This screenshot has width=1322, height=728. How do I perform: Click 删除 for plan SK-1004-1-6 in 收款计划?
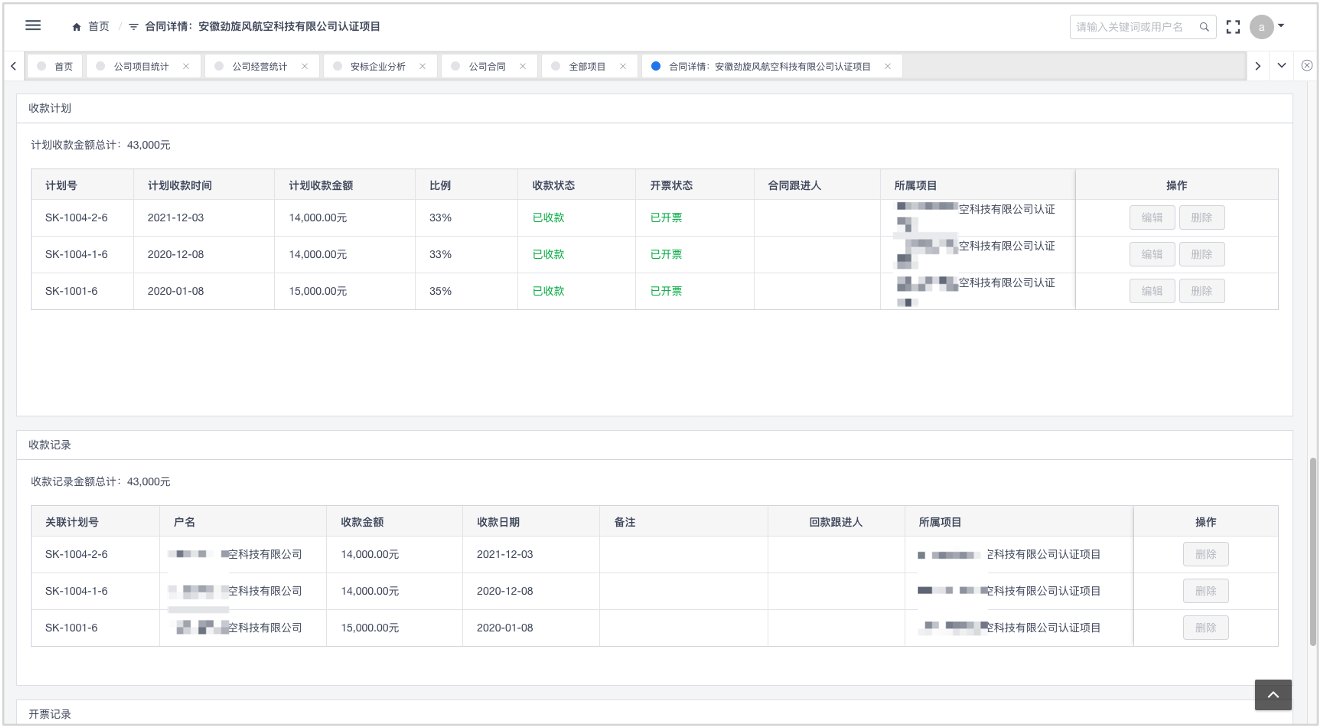coord(1201,254)
